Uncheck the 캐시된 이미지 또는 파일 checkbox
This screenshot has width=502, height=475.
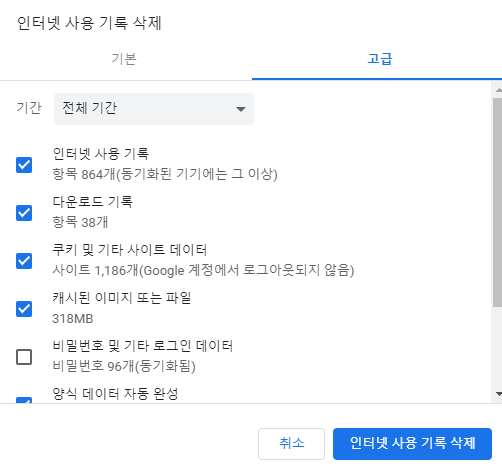pos(24,309)
